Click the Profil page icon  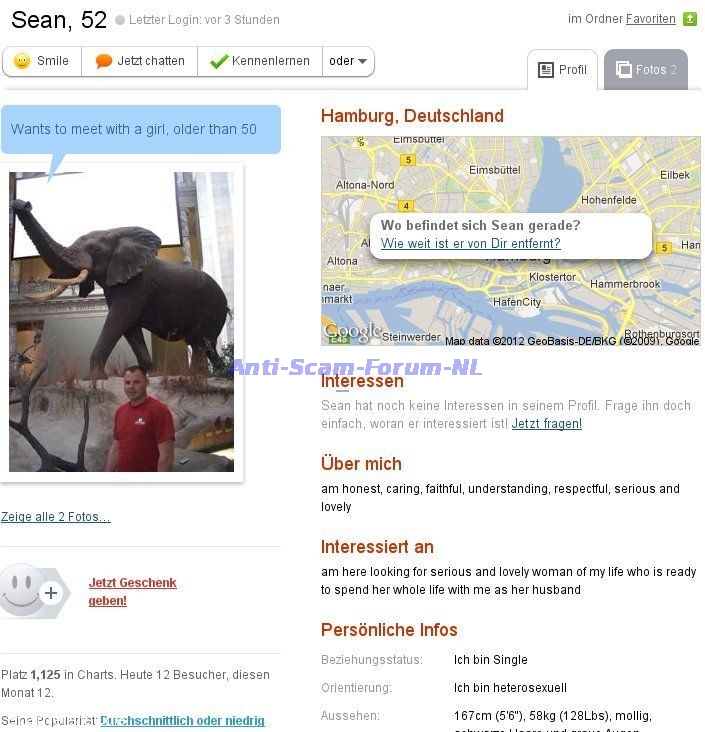pos(545,70)
